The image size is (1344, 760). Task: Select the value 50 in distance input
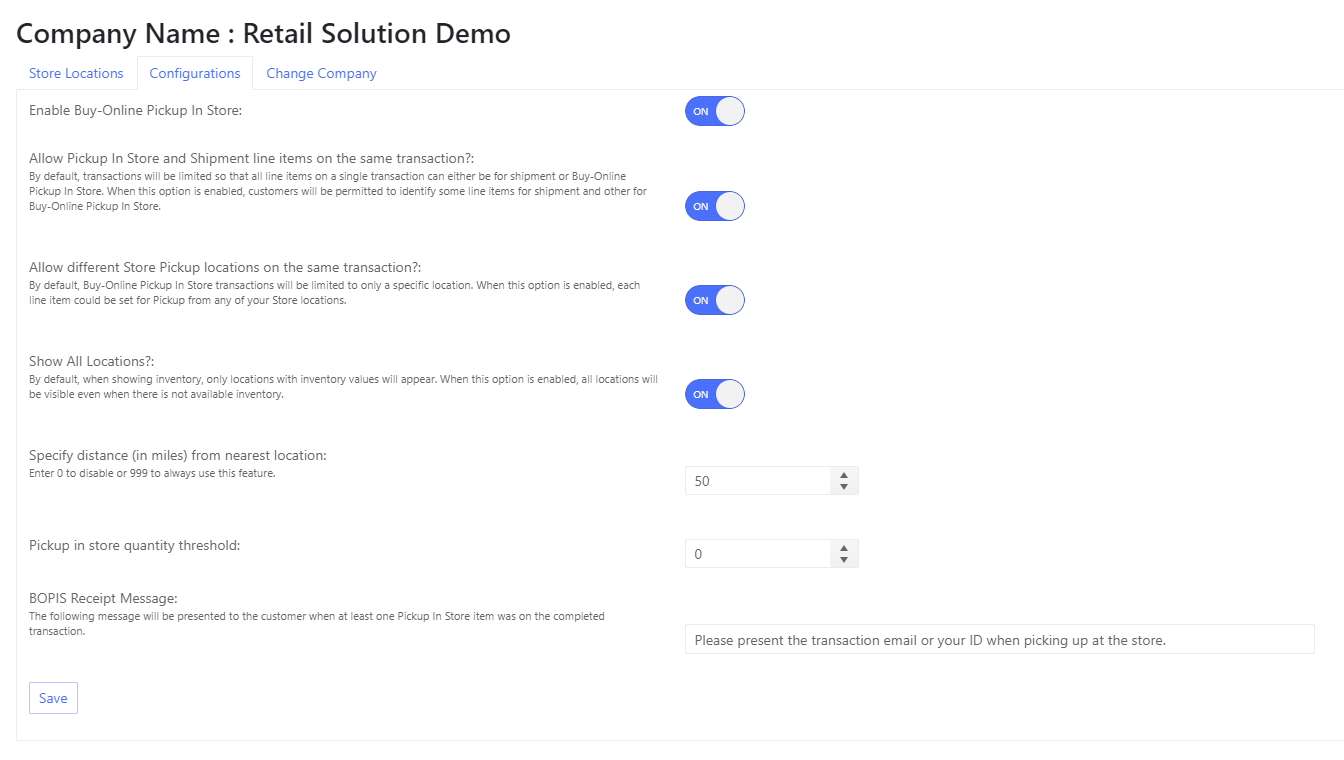pos(702,480)
